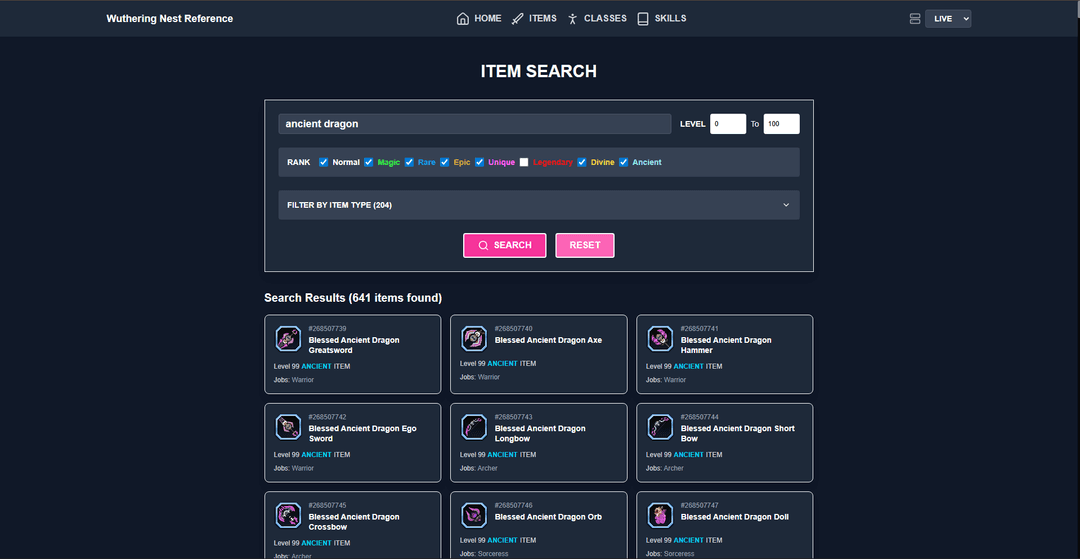Click Wuthering Nest Reference site title
Image resolution: width=1080 pixels, height=559 pixels.
coord(169,19)
